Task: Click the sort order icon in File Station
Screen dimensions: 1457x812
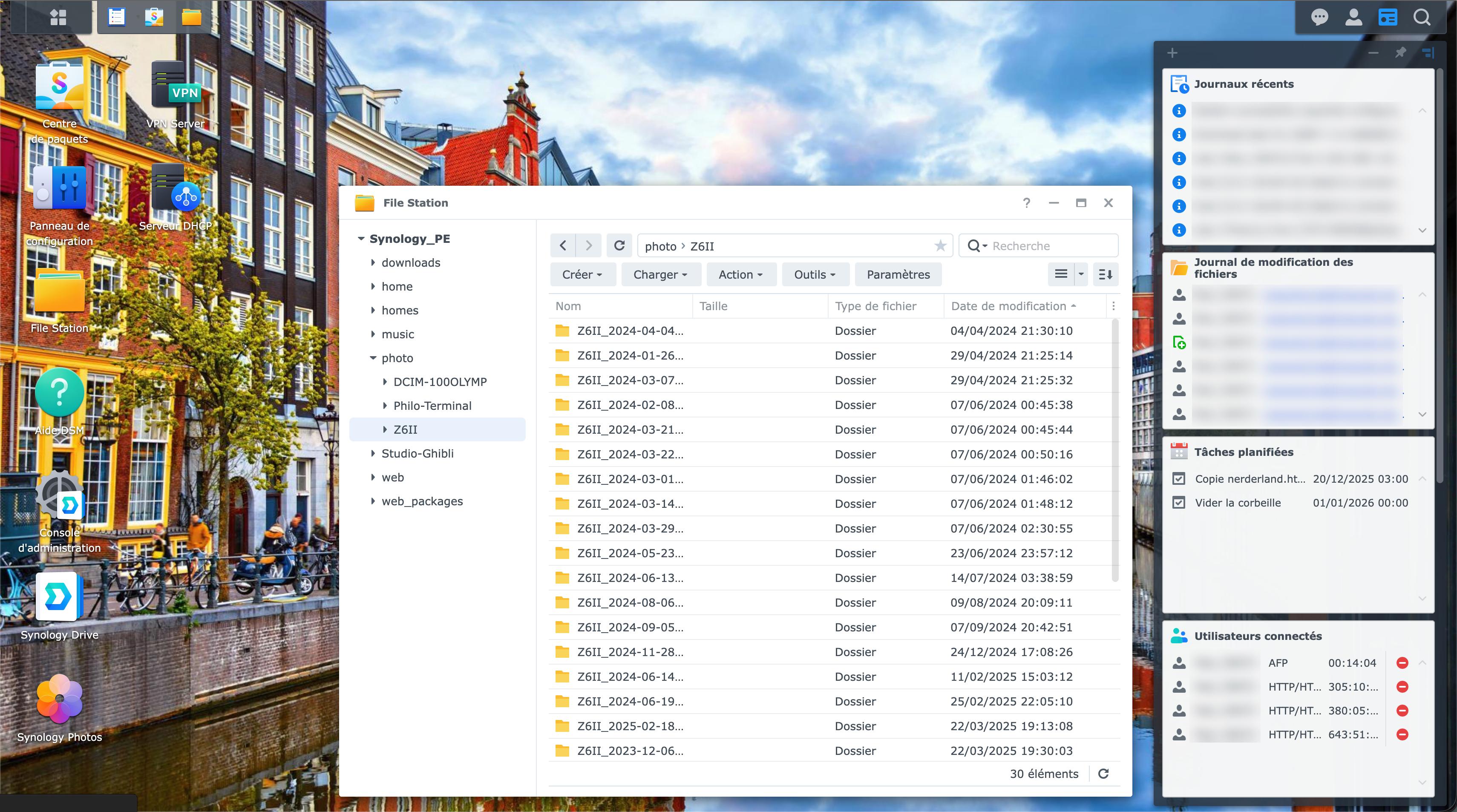Action: 1105,275
